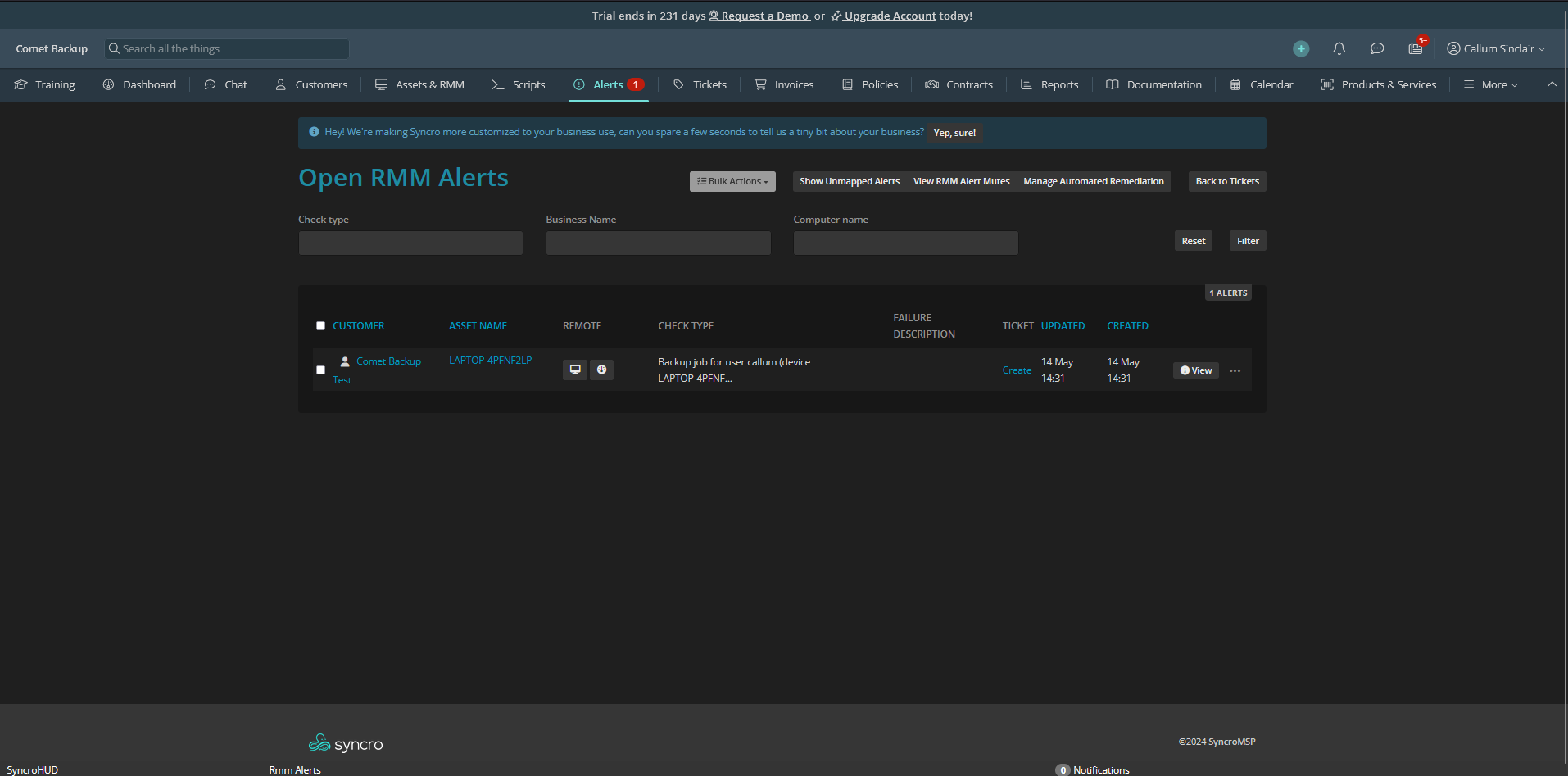Image resolution: width=1568 pixels, height=776 pixels.
Task: Open the notifications bell icon
Action: click(1339, 49)
